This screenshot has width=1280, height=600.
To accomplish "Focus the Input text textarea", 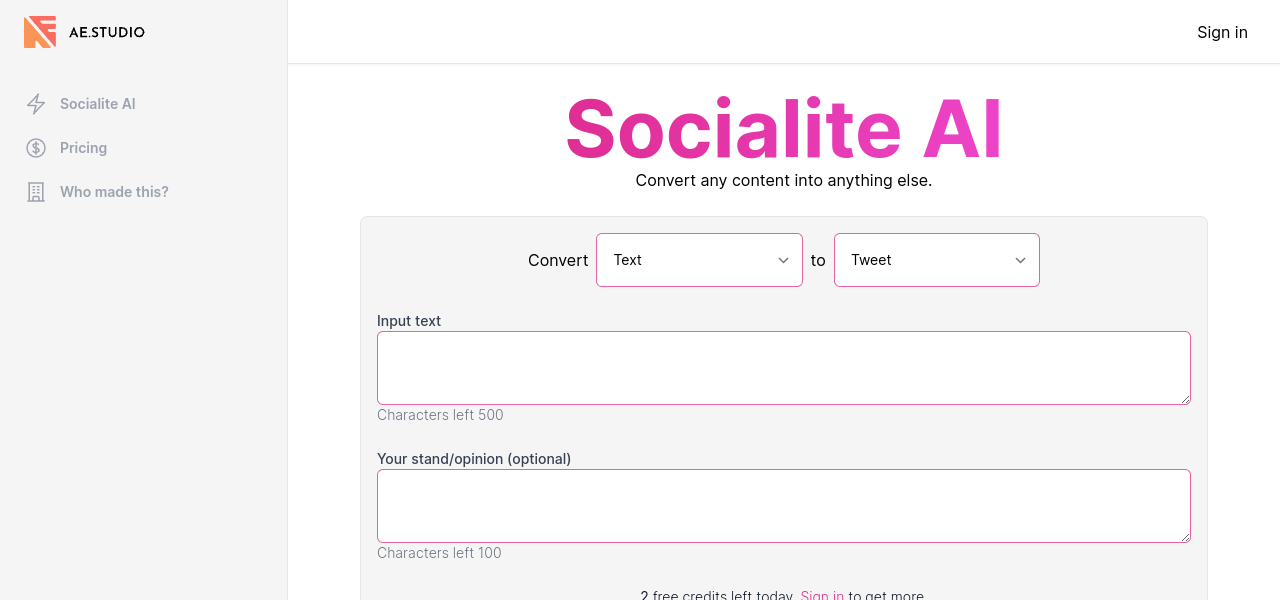I will click(x=783, y=368).
